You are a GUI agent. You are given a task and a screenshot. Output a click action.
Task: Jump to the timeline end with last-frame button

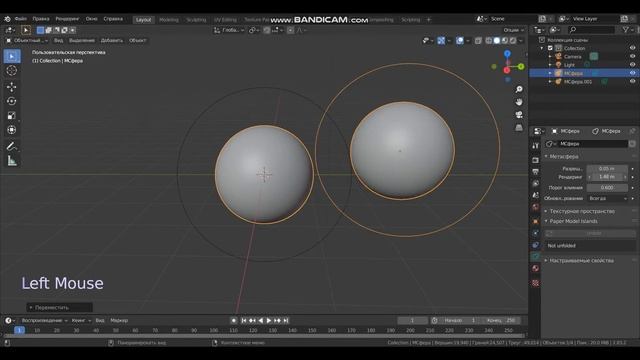click(x=286, y=321)
